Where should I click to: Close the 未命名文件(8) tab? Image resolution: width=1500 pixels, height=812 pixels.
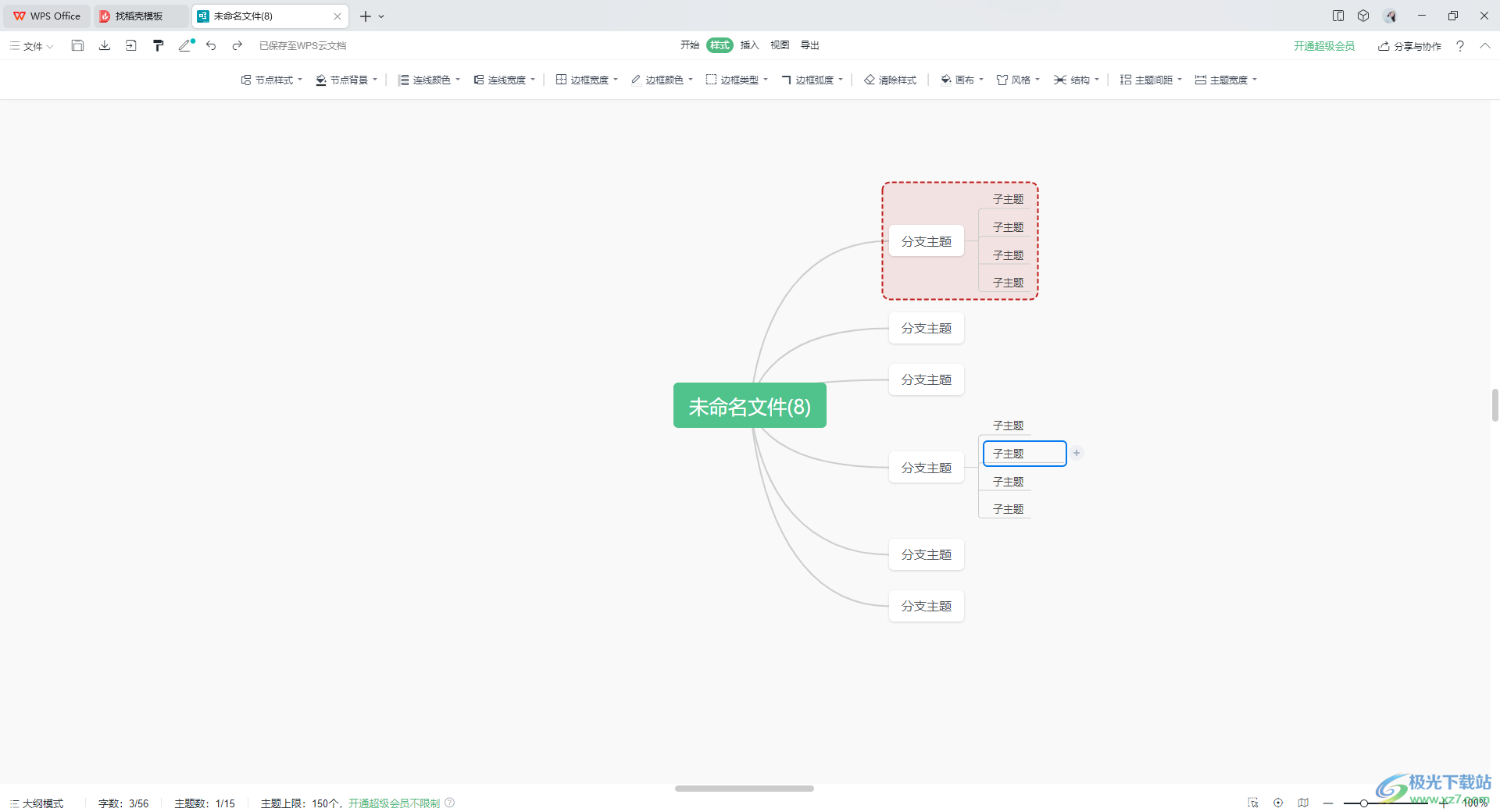(337, 16)
